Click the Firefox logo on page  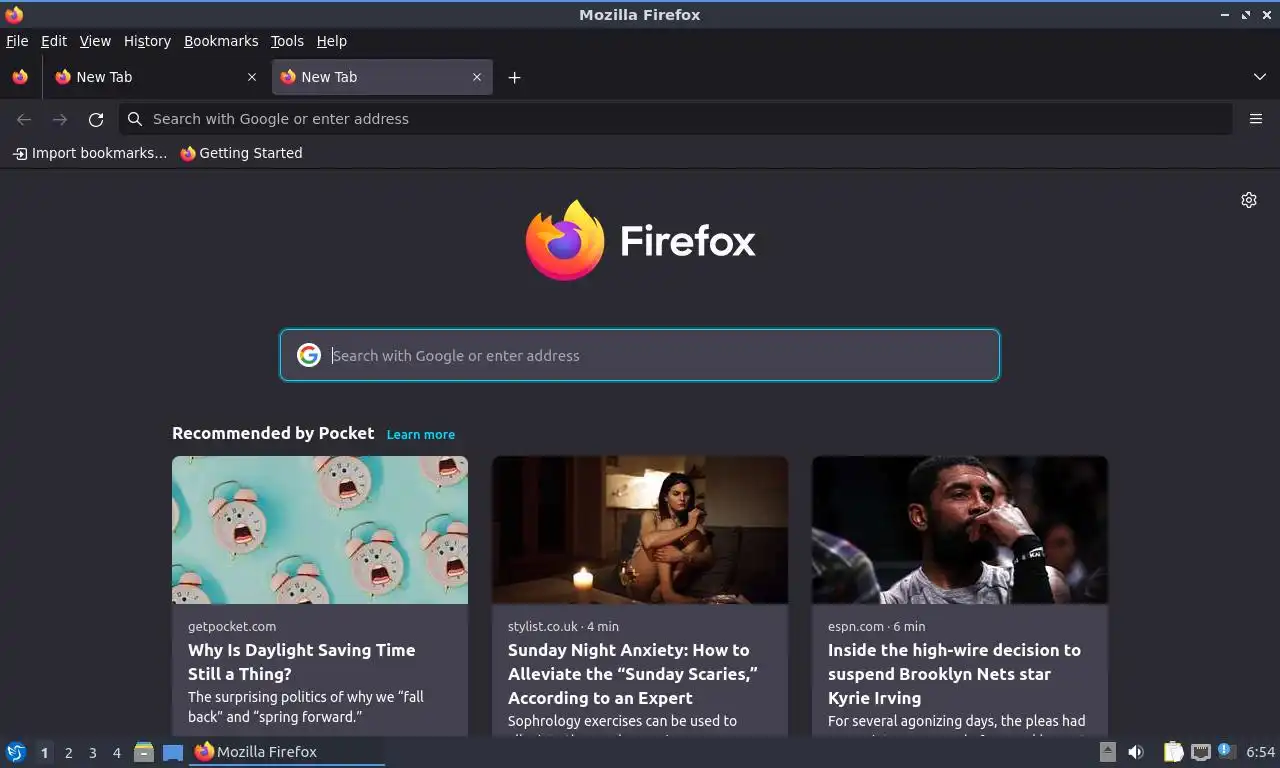point(640,241)
